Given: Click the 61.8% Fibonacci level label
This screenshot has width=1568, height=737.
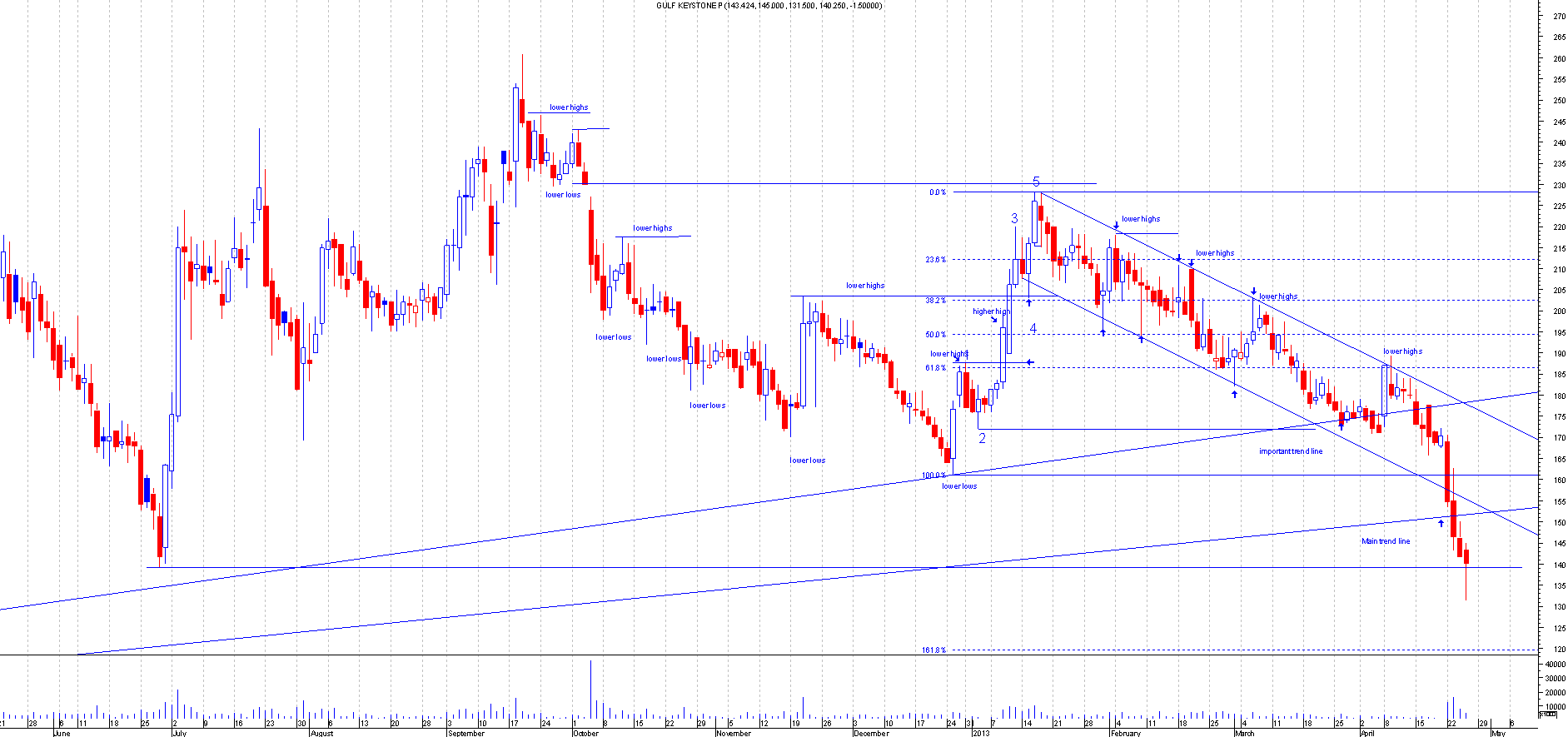Looking at the screenshot, I should 935,367.
